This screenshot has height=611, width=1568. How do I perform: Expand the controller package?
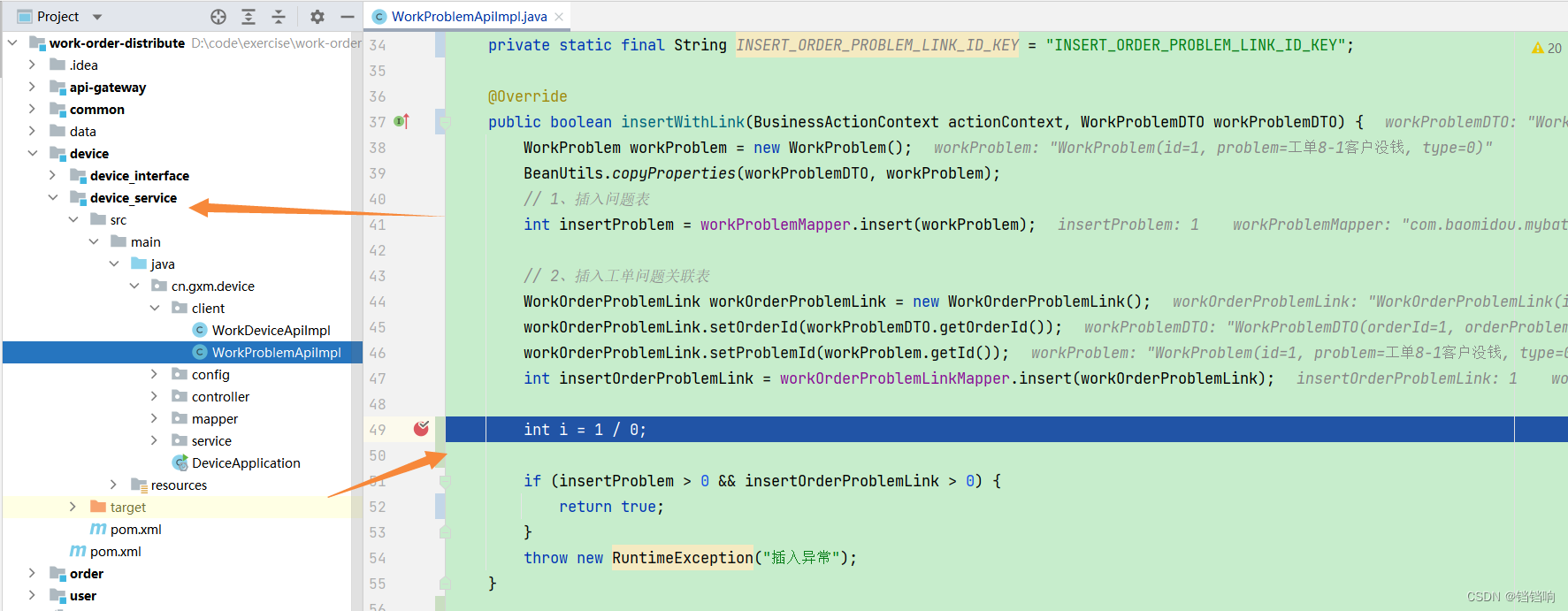pyautogui.click(x=154, y=396)
